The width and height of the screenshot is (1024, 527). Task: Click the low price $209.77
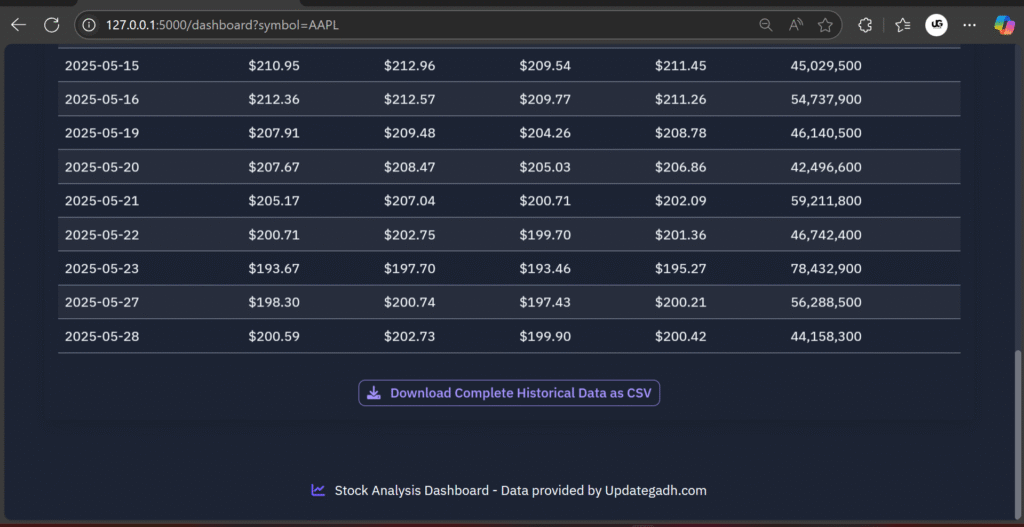pos(545,99)
